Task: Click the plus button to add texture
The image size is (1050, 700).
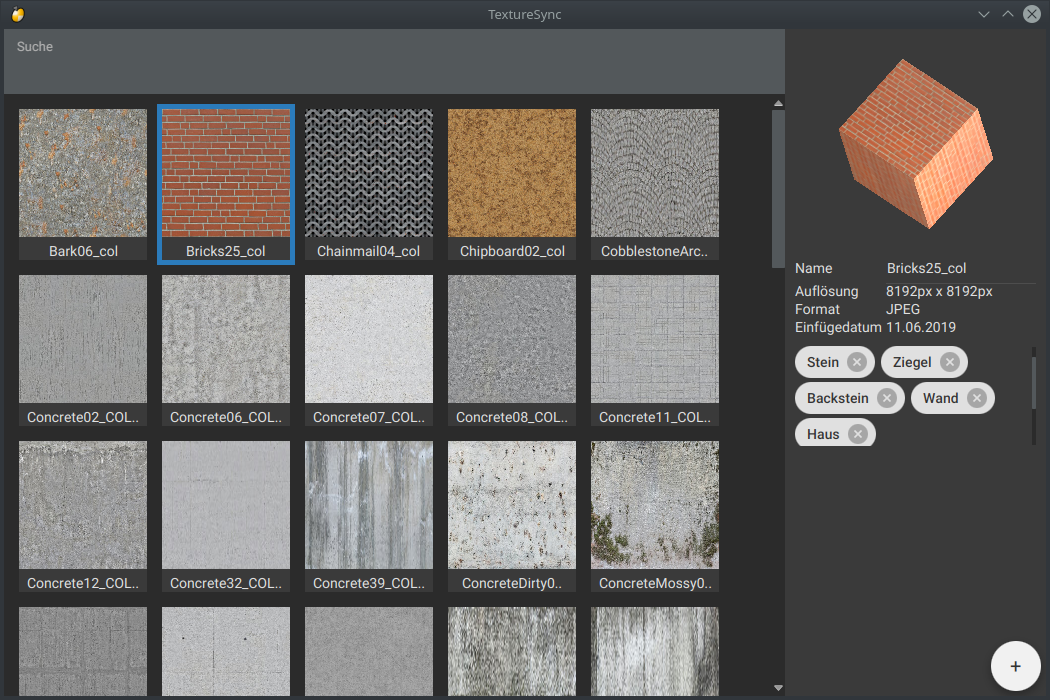Action: coord(1015,666)
